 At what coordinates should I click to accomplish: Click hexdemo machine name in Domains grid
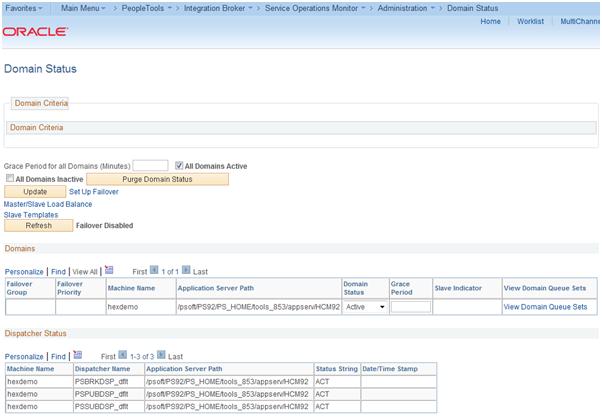(122, 307)
